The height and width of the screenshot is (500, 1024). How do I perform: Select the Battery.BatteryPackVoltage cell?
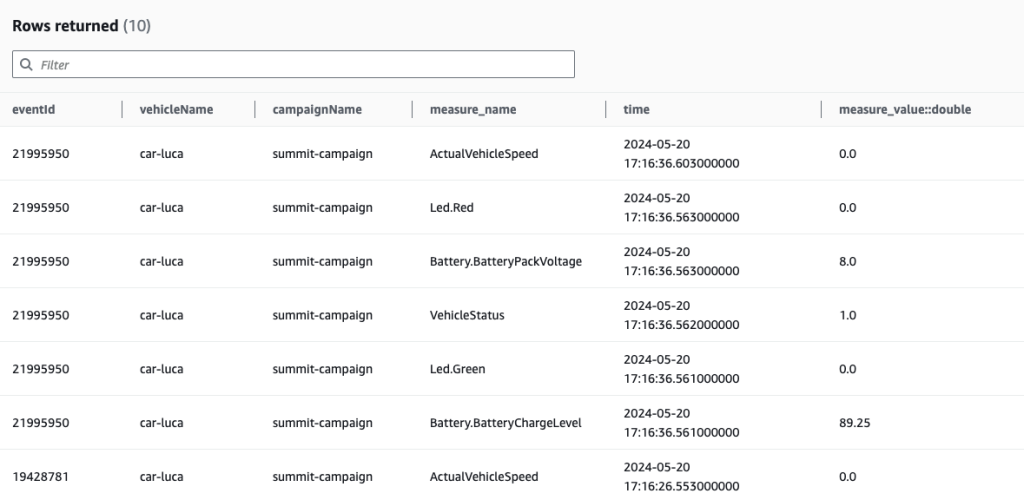coord(505,261)
